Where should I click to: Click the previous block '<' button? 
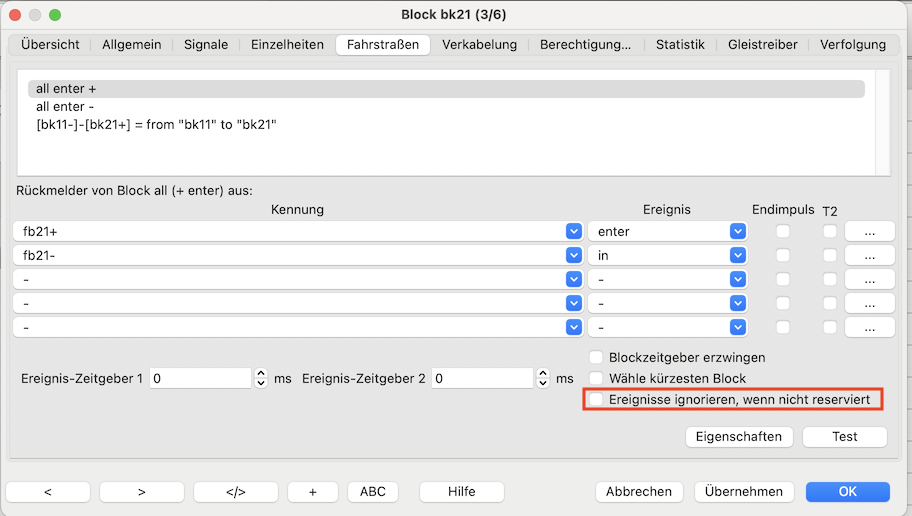(48, 492)
